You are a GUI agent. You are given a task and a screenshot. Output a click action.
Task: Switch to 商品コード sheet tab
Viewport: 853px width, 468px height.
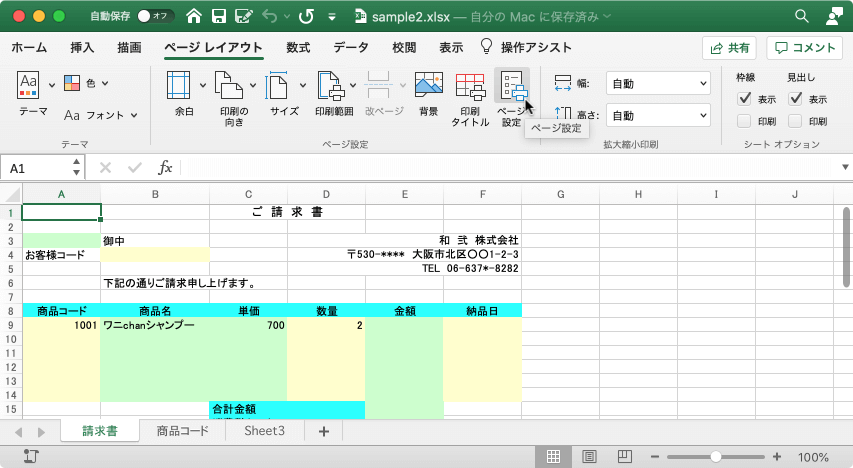pos(182,431)
